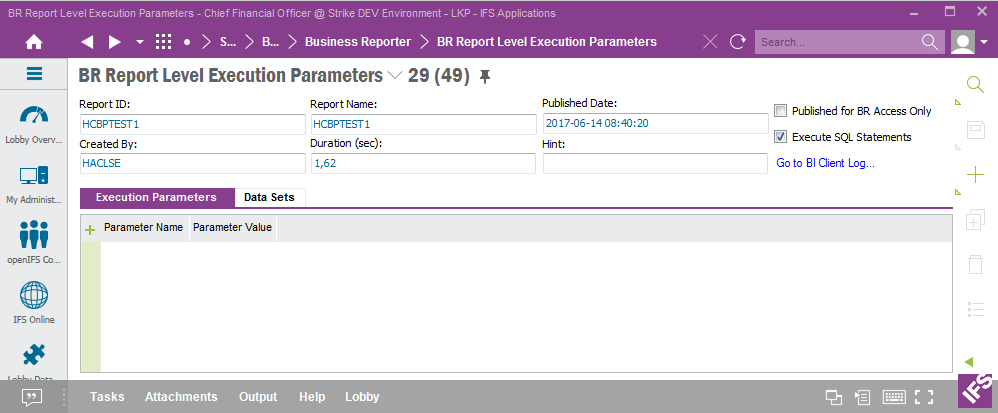Click the green Search icon in right toolbar
The height and width of the screenshot is (413, 998).
click(975, 85)
